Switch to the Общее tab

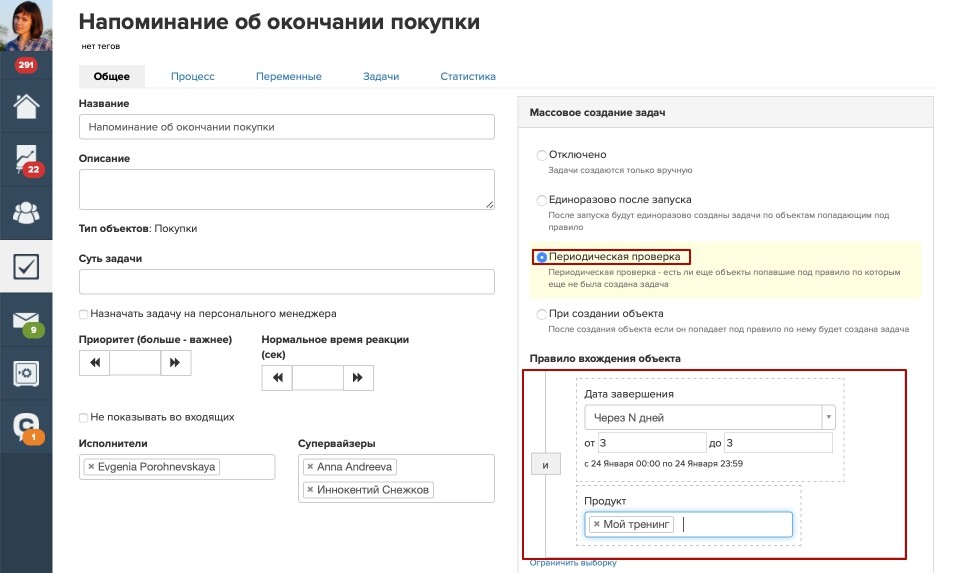(112, 76)
